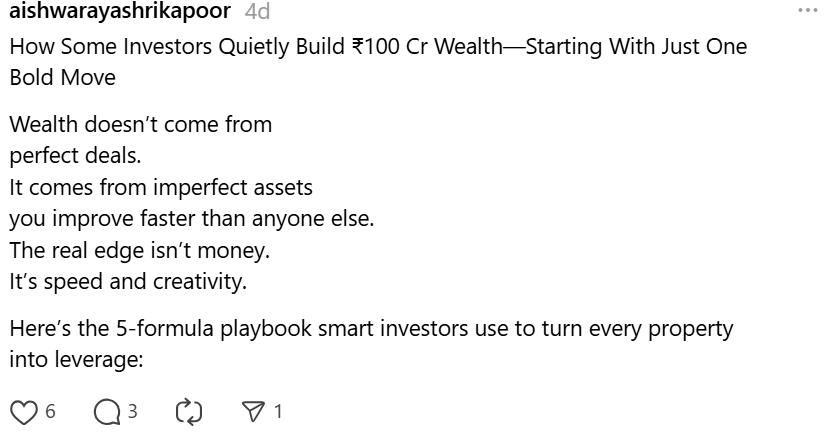Viewport: 832px width, 435px height.
Task: Click the line 'Wealth doesn't come from'
Action: click(141, 125)
